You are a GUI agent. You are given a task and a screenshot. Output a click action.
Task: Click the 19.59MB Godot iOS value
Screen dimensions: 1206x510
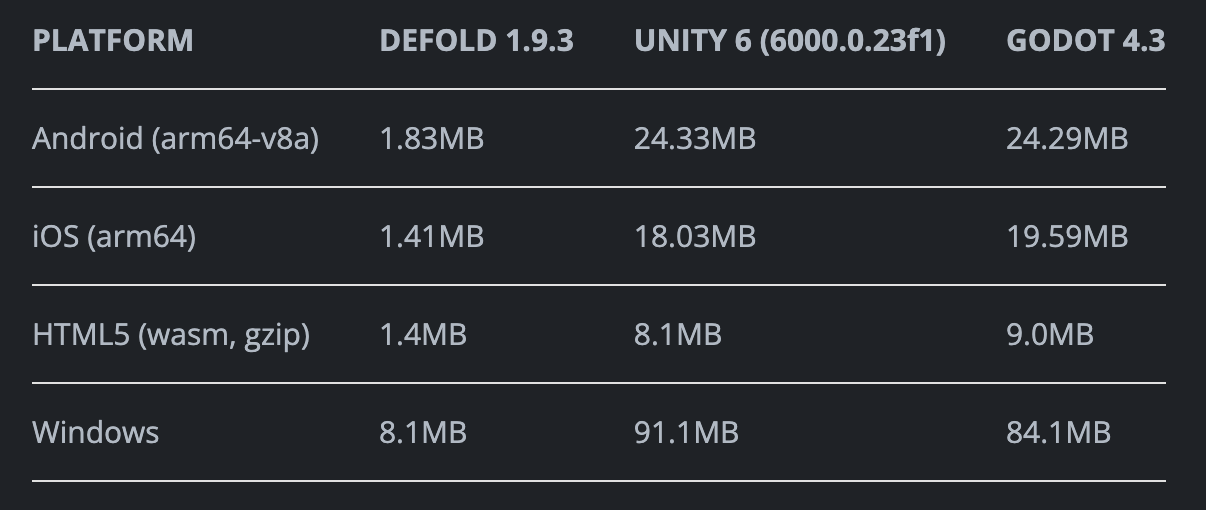(x=1066, y=236)
